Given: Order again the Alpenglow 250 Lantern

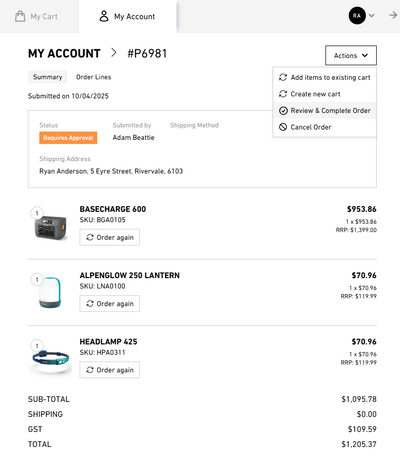Looking at the screenshot, I should pyautogui.click(x=110, y=304).
